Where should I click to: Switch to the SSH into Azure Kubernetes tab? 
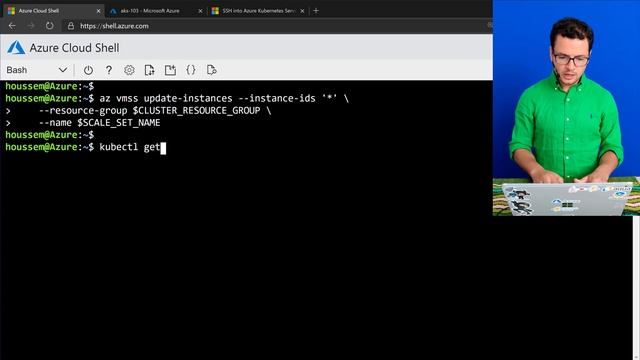click(258, 11)
